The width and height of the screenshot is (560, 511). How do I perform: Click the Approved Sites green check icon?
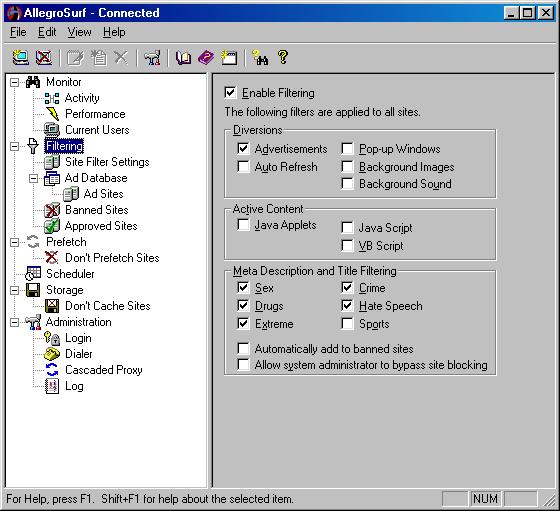[52, 226]
